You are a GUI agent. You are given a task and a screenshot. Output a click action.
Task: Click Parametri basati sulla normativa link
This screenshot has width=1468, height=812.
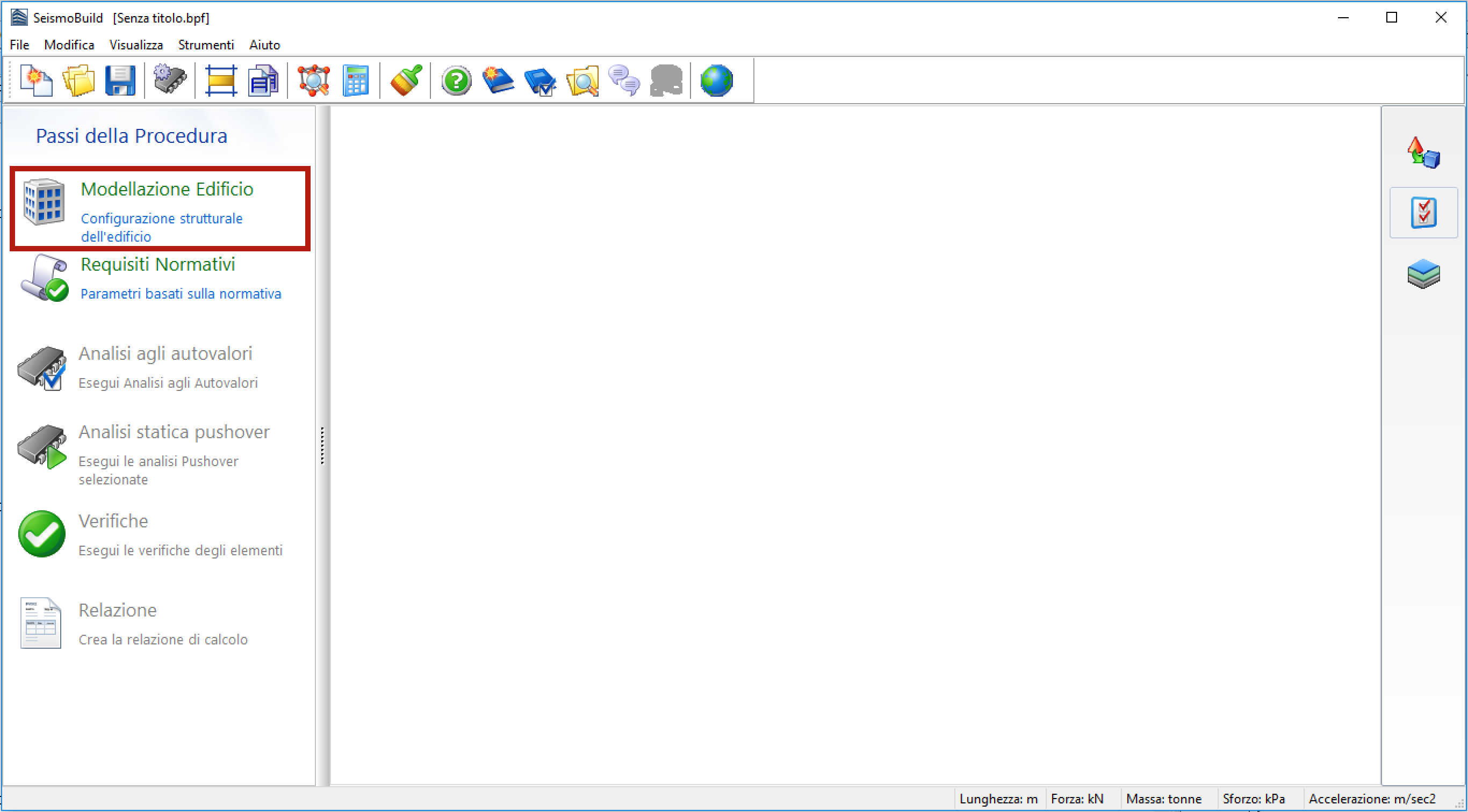181,294
